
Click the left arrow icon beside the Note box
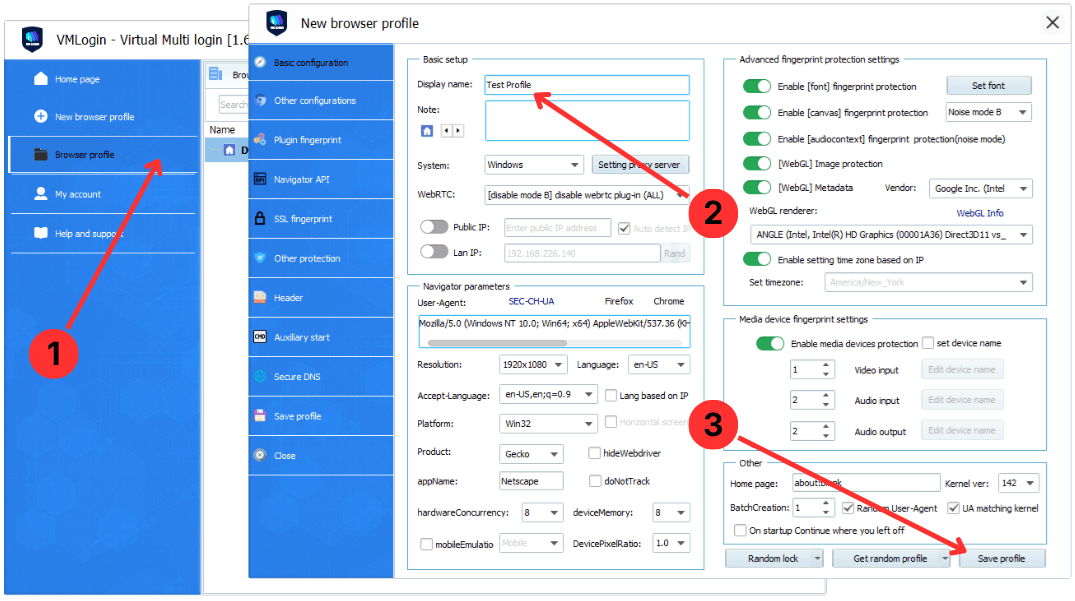[x=446, y=130]
